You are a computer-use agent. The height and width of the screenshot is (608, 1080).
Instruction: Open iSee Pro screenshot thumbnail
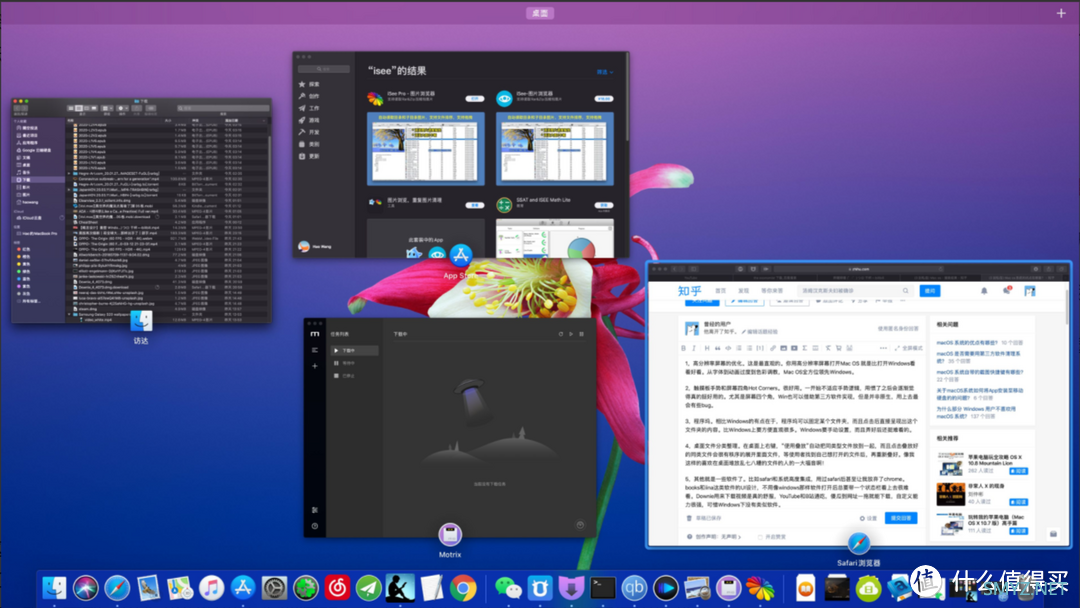tap(426, 149)
